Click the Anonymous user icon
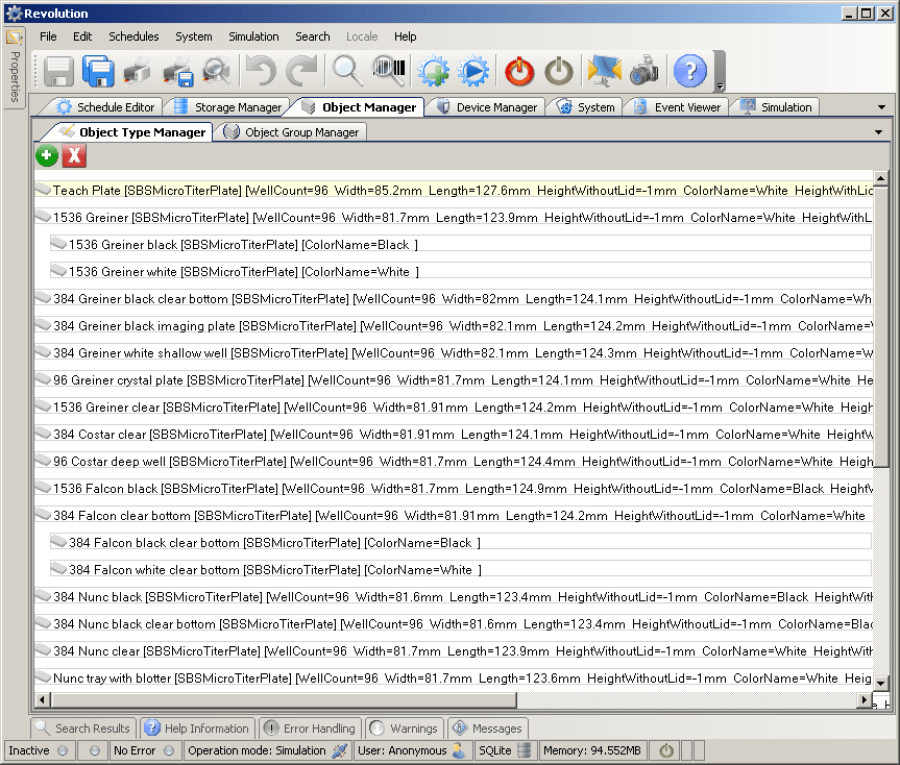 (459, 750)
